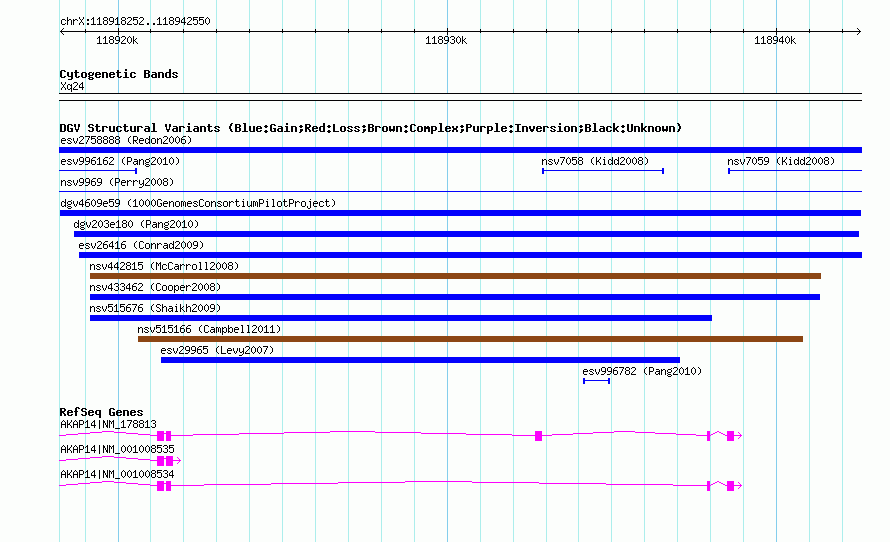Select middle exon of AKAP14 NM_178813
Image resolution: width=890 pixels, height=542 pixels.
click(x=538, y=436)
